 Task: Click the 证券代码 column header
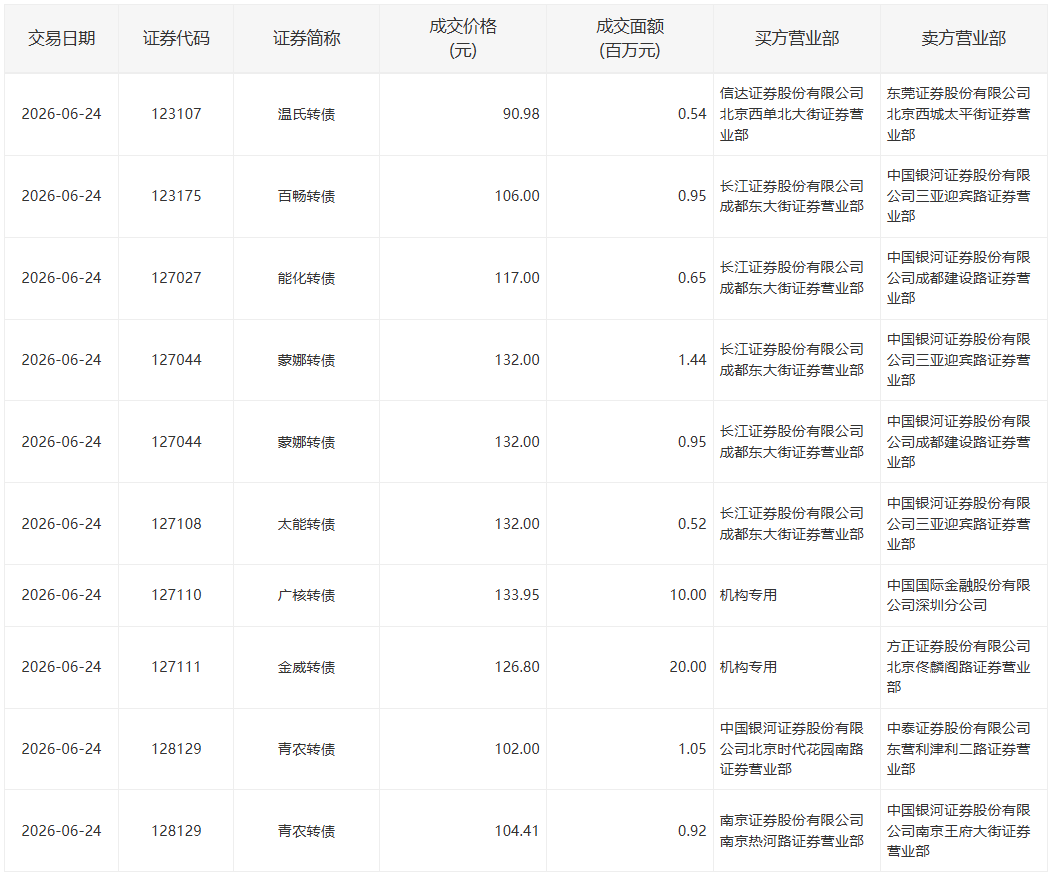(176, 39)
